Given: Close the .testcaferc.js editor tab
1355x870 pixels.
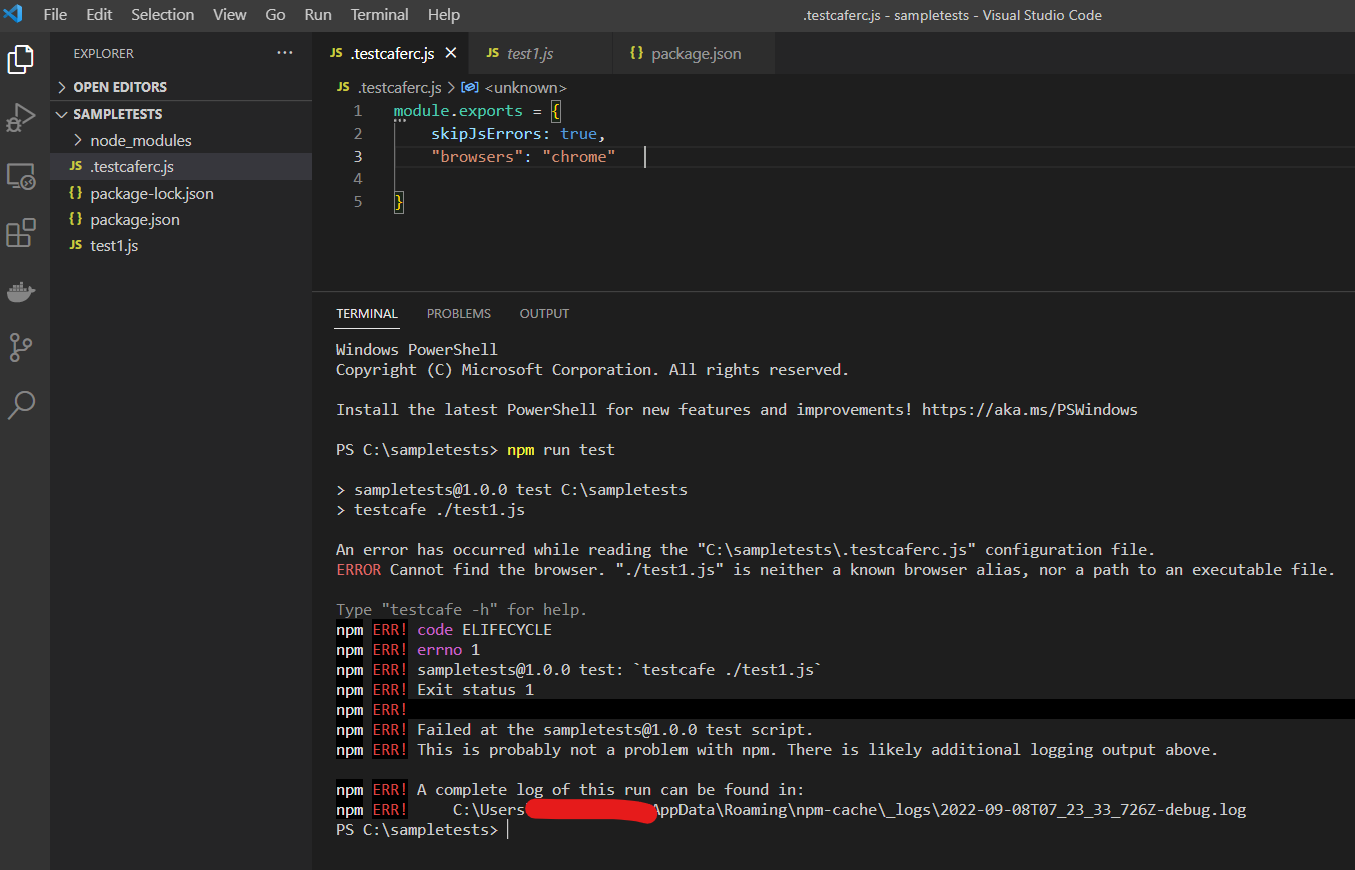Looking at the screenshot, I should tap(451, 53).
